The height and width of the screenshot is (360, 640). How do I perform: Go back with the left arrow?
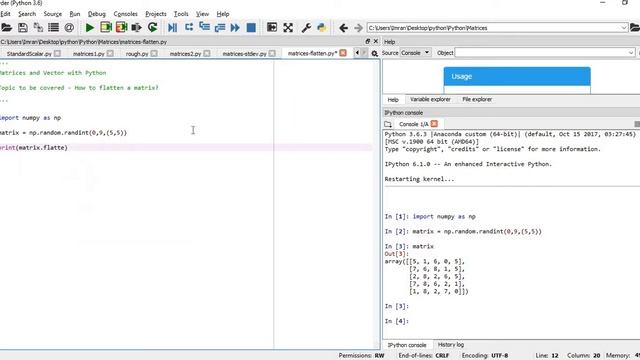pyautogui.click(x=343, y=27)
